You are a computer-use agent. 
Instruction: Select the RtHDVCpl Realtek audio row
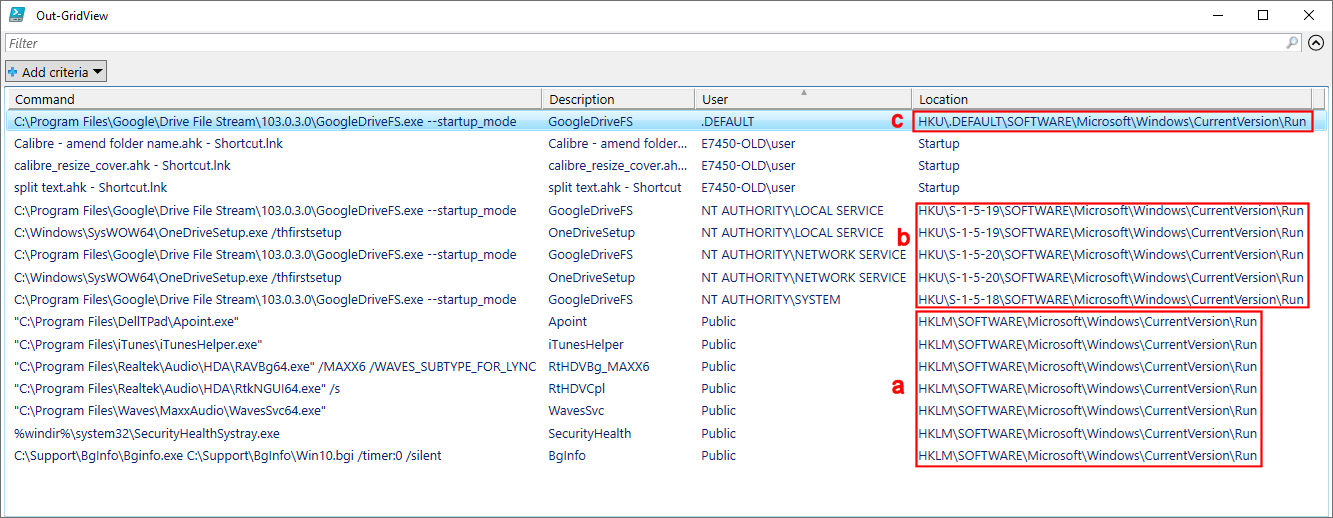(177, 388)
